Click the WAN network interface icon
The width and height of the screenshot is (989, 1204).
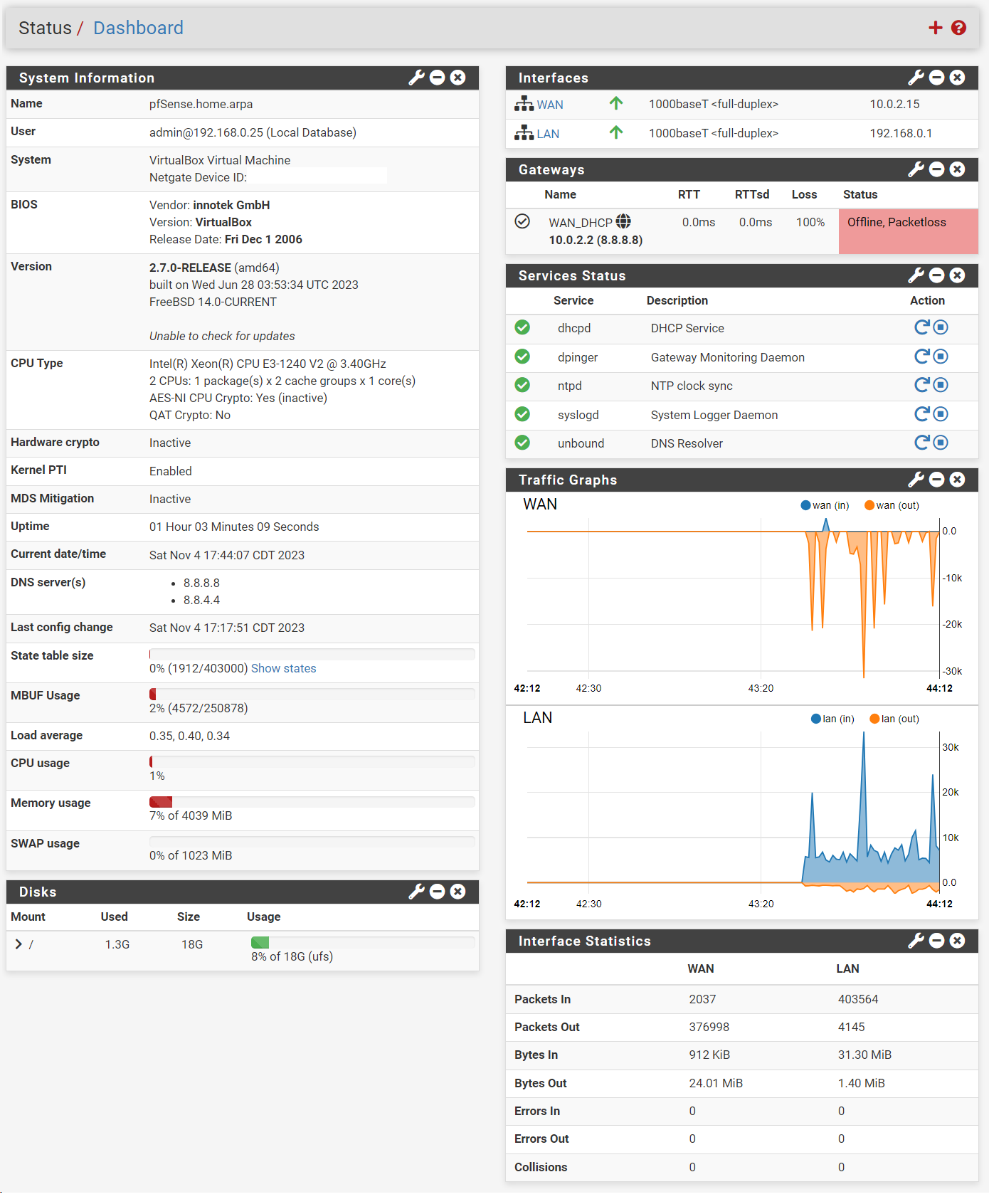[x=524, y=104]
